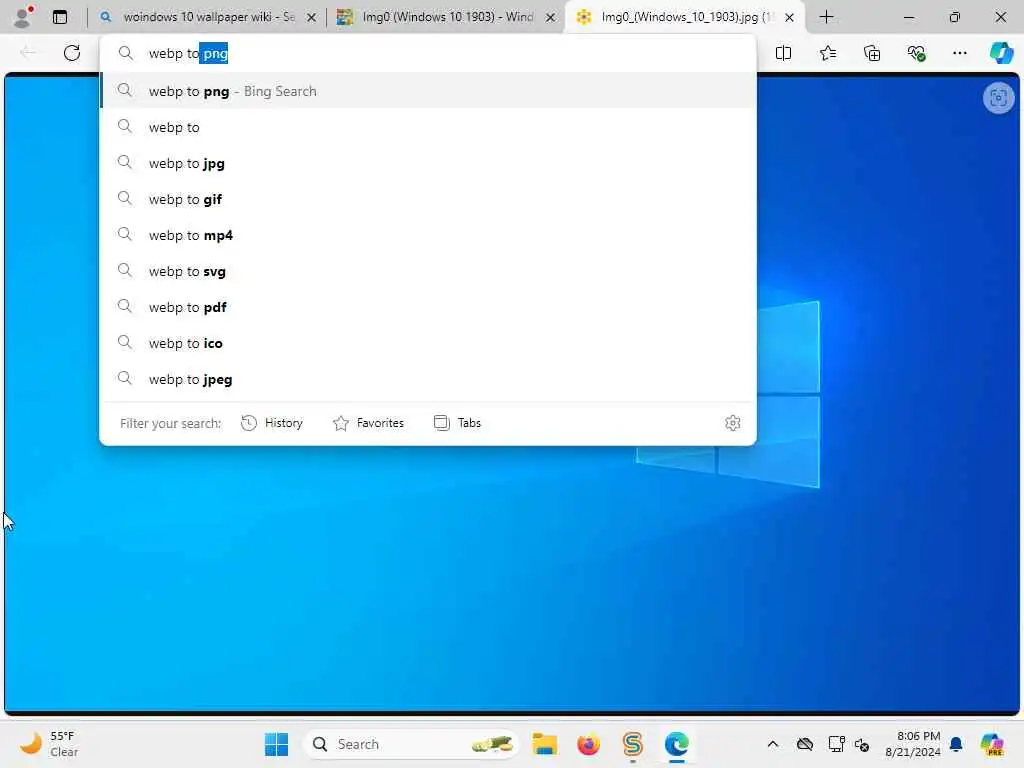Filter search by History

point(272,423)
